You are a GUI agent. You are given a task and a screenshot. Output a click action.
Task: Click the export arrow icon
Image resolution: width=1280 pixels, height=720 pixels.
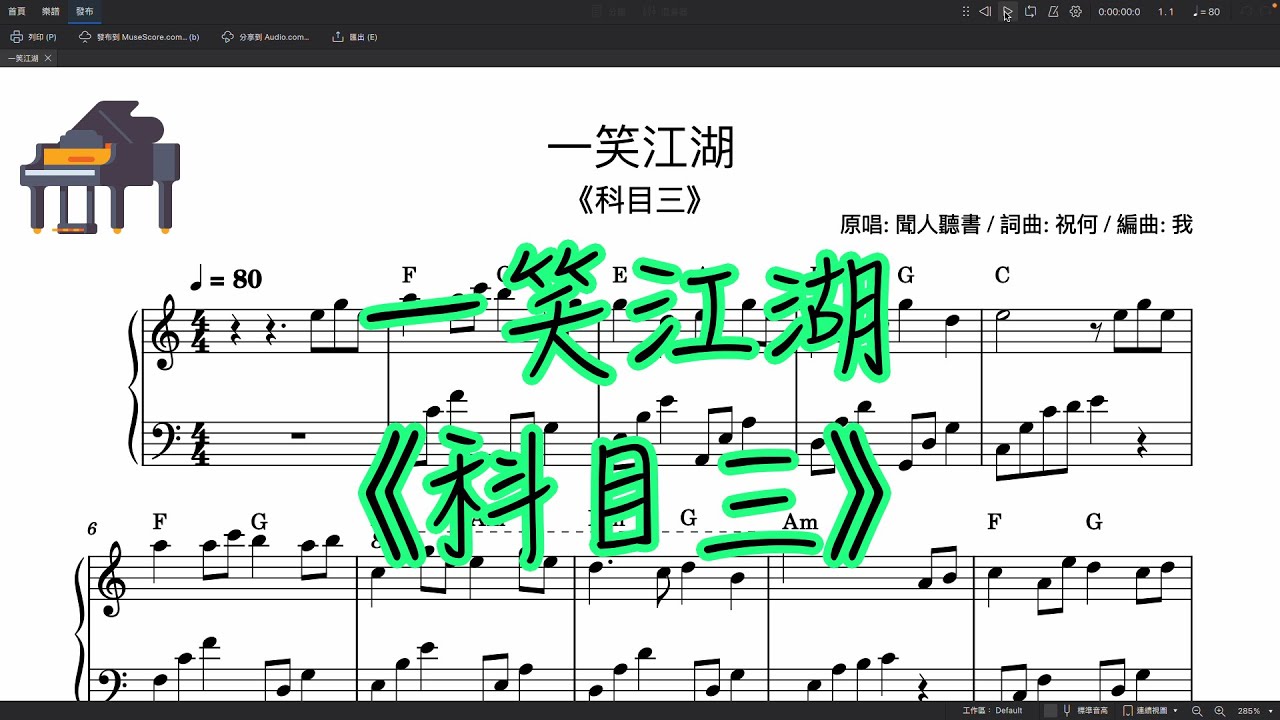coord(338,37)
